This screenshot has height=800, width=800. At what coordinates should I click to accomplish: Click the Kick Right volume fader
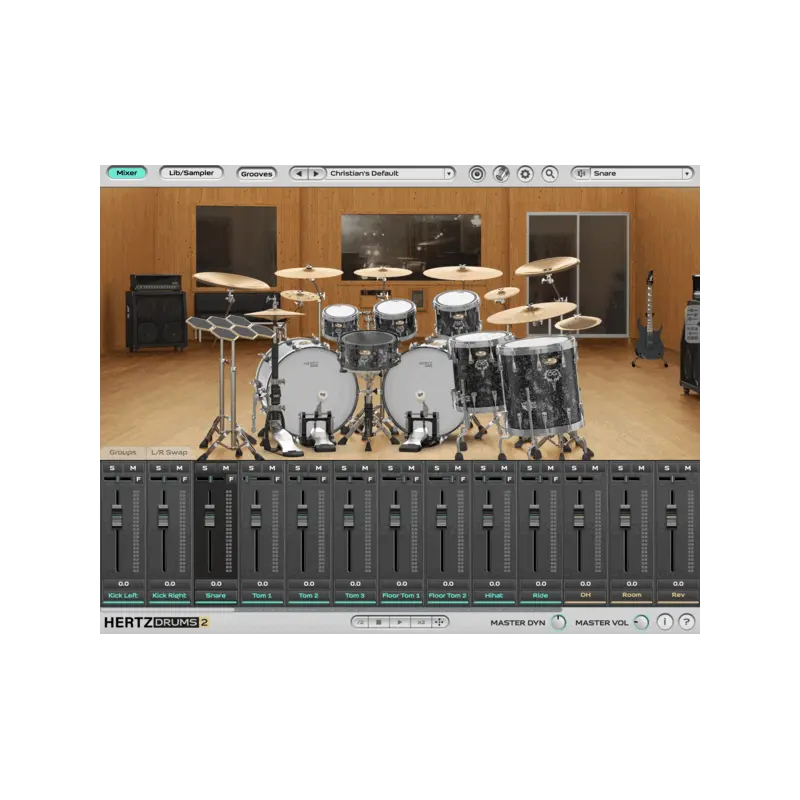pos(164,515)
